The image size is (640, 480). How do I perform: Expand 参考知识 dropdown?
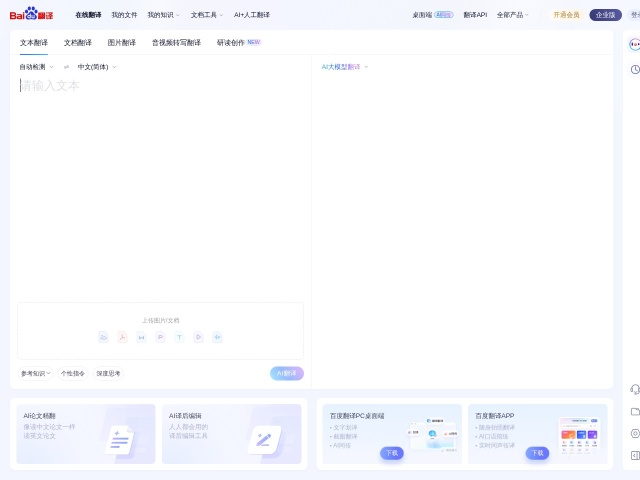pyautogui.click(x=36, y=373)
